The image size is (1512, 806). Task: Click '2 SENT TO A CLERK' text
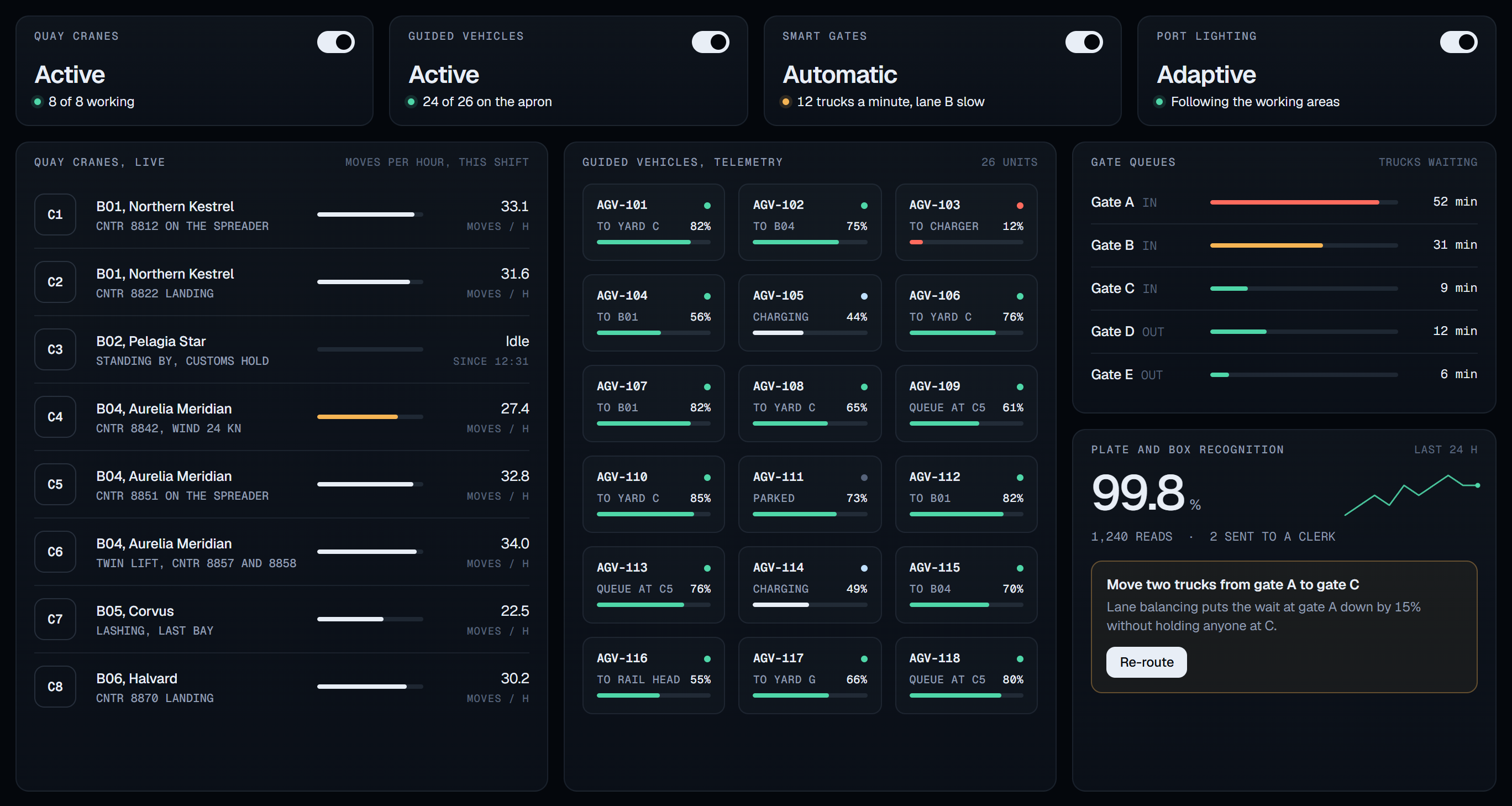[1272, 537]
